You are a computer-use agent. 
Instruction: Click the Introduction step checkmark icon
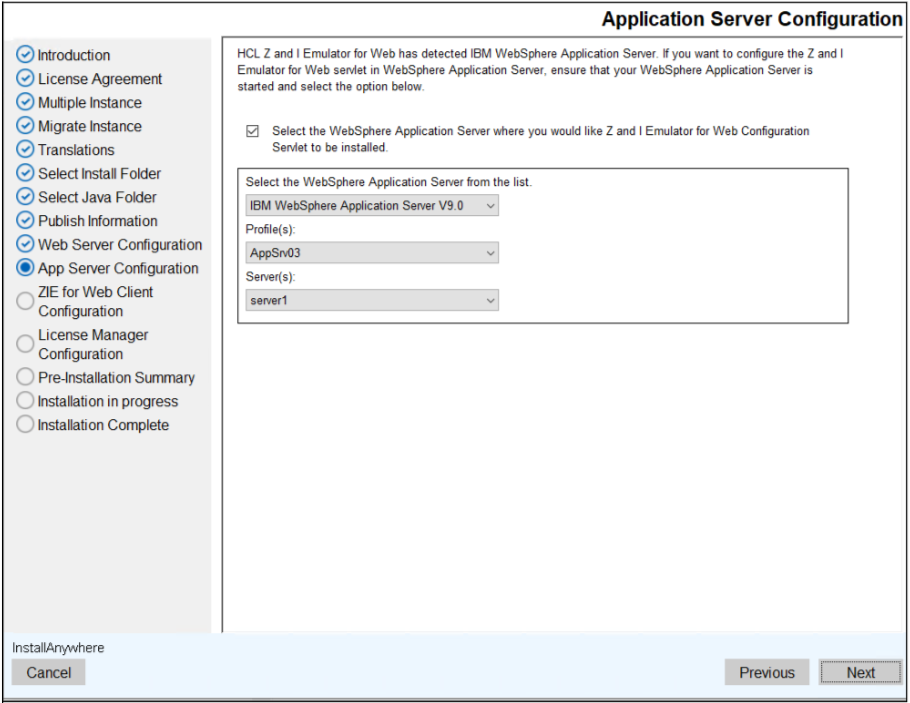pos(25,55)
